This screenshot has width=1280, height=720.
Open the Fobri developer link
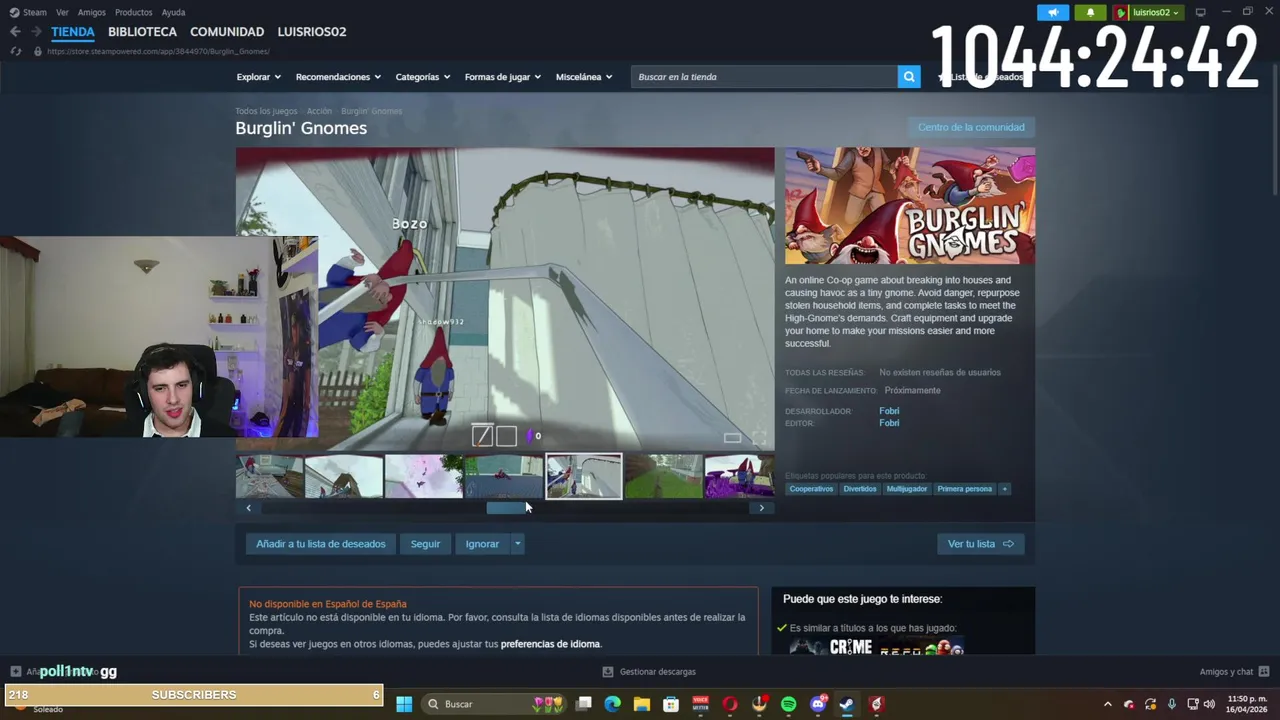pos(889,411)
